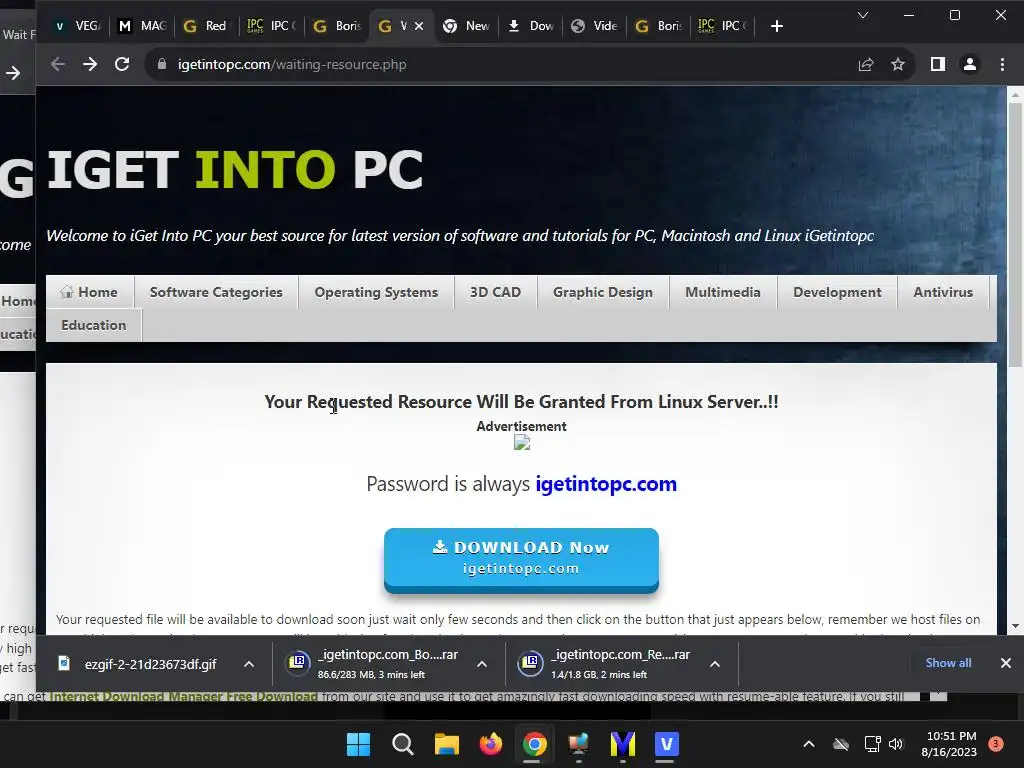Open Graphic Design menu item
Viewport: 1024px width, 768px height.
[603, 292]
